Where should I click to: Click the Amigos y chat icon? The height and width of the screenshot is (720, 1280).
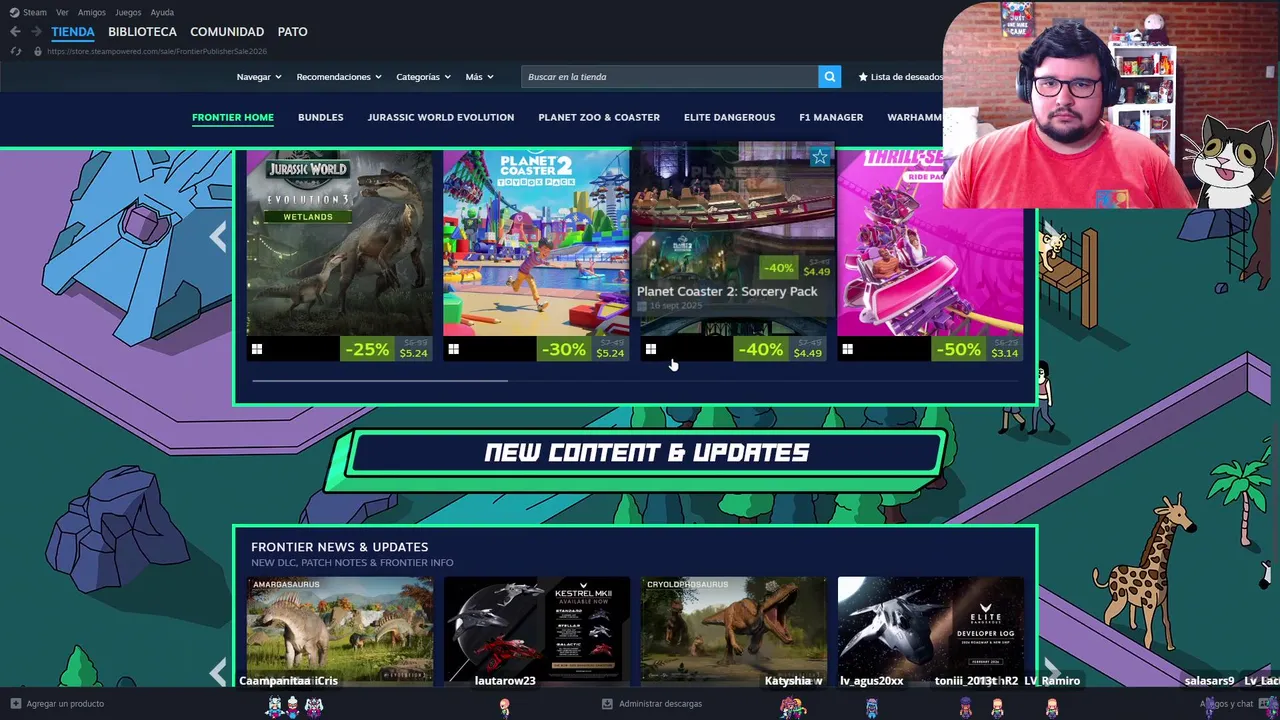coord(1263,704)
